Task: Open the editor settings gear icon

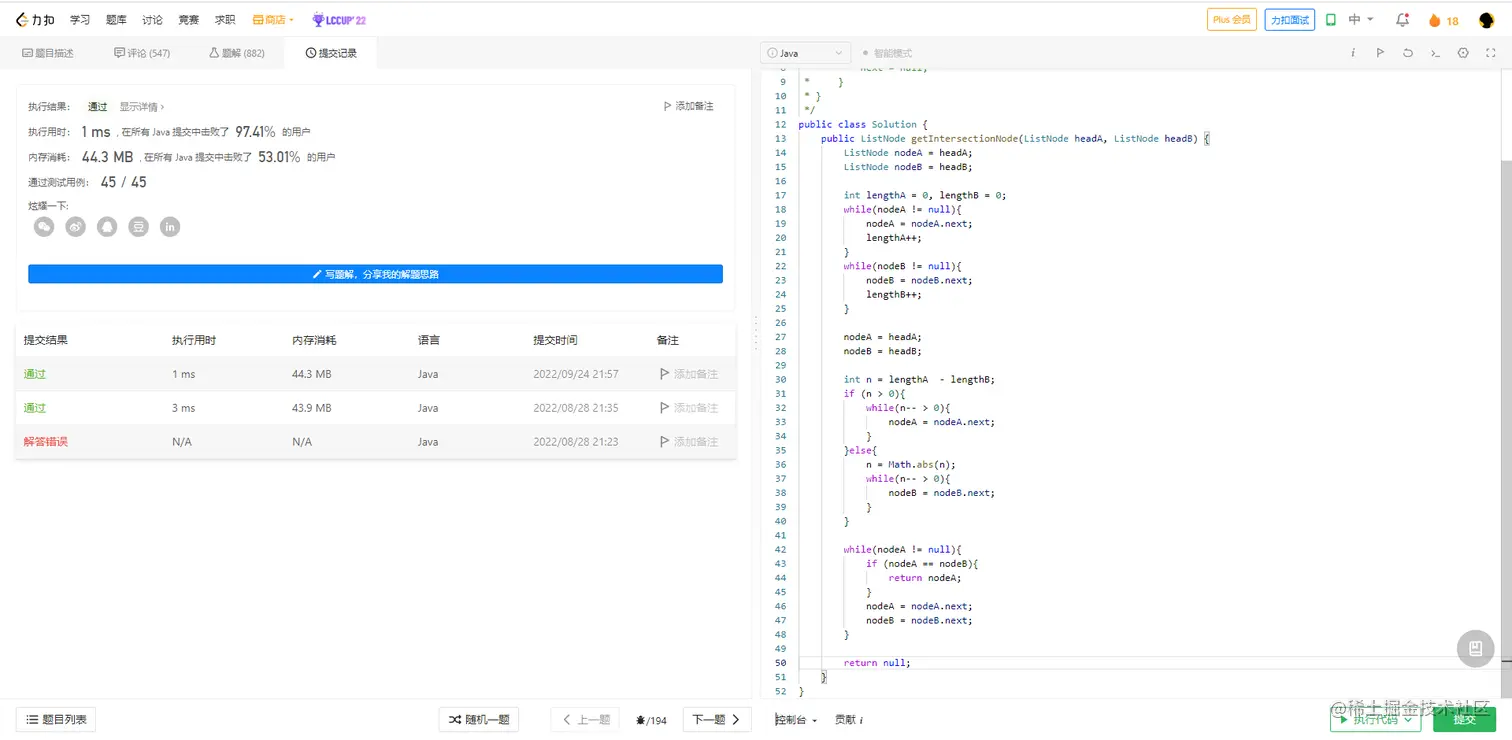Action: tap(1464, 53)
